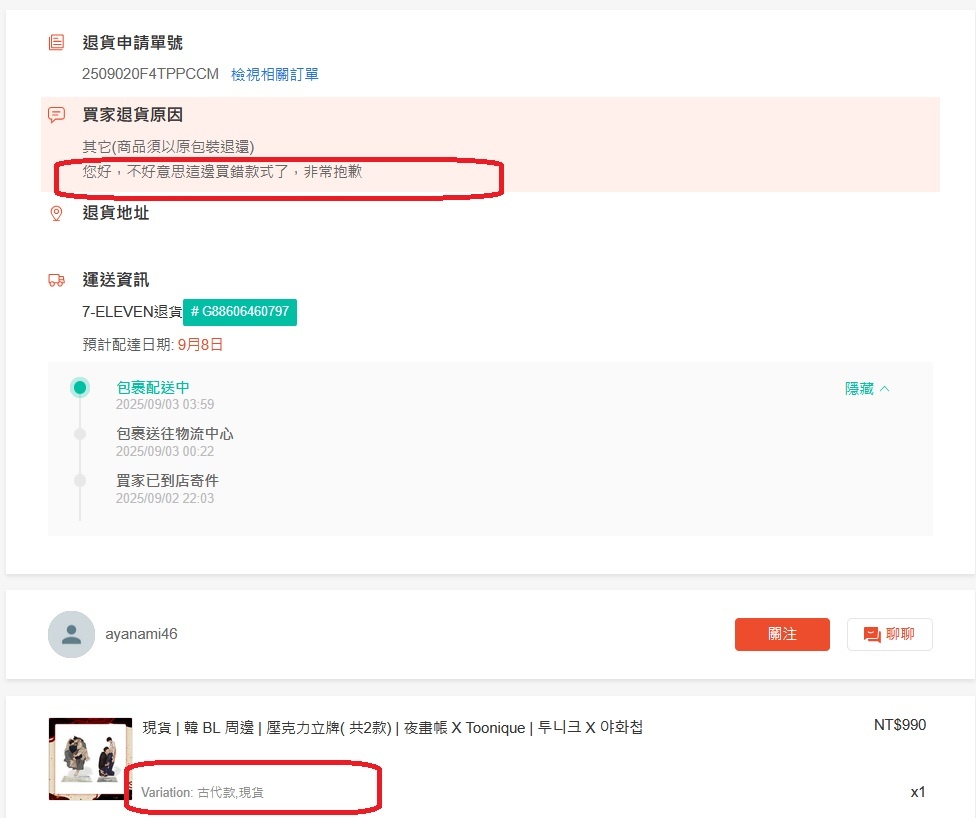
Task: Click the 包裹配送中 status entry
Action: pos(153,387)
